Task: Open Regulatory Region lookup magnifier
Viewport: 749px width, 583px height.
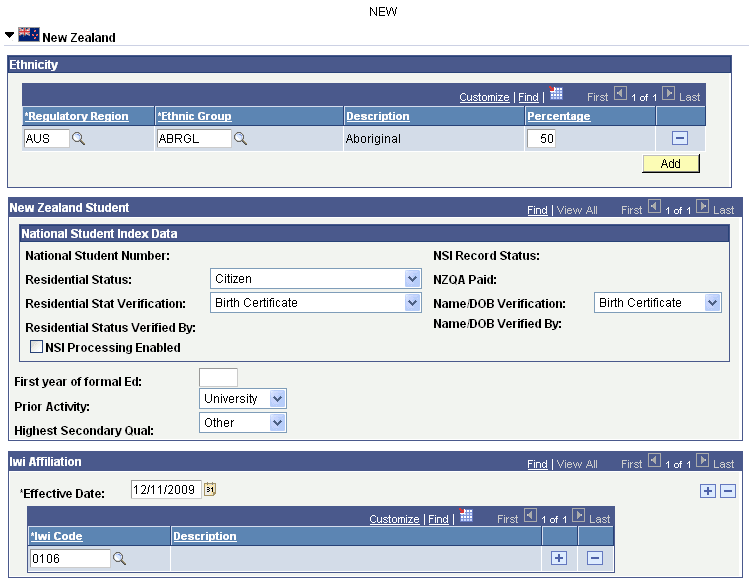Action: (78, 139)
